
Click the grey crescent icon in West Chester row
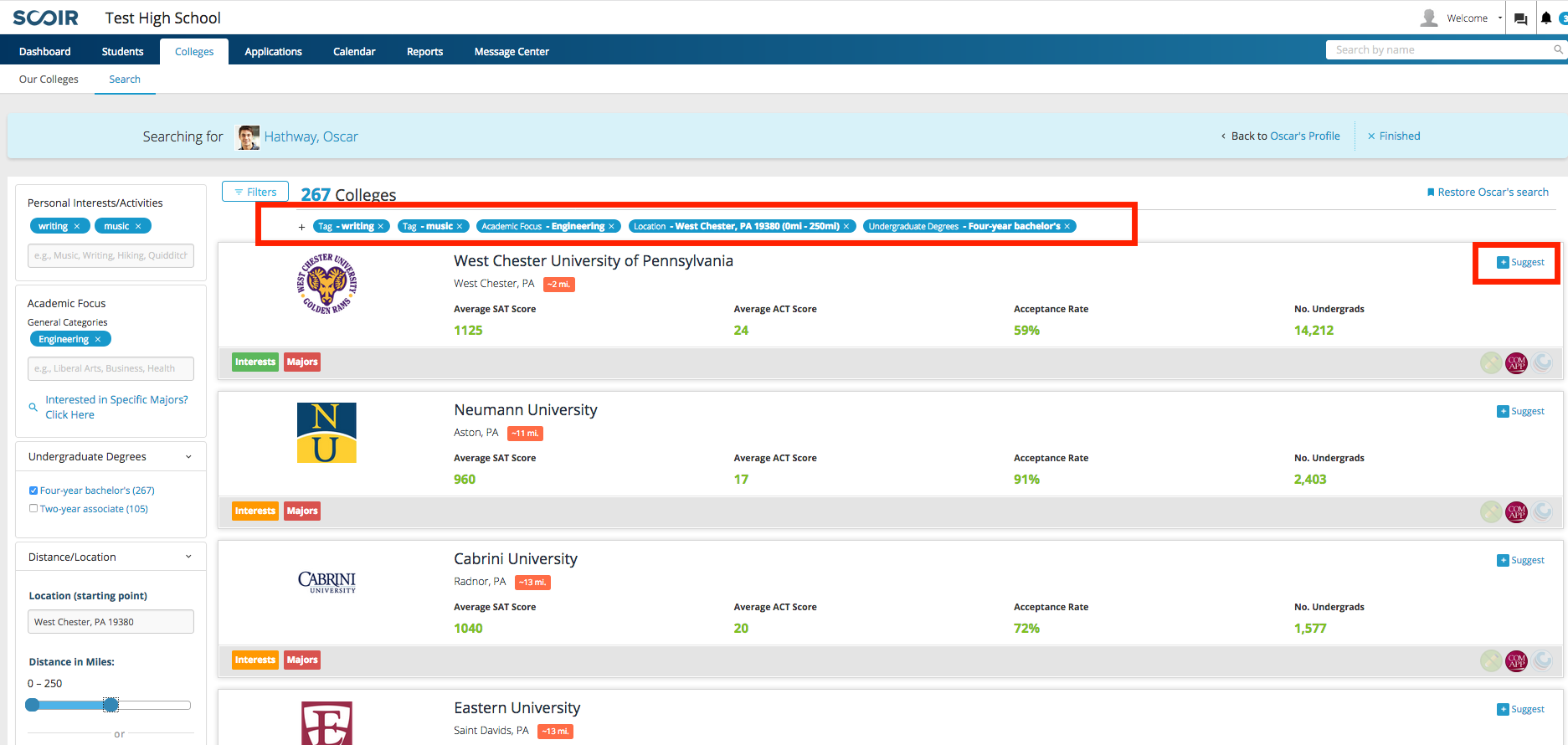click(x=1542, y=362)
